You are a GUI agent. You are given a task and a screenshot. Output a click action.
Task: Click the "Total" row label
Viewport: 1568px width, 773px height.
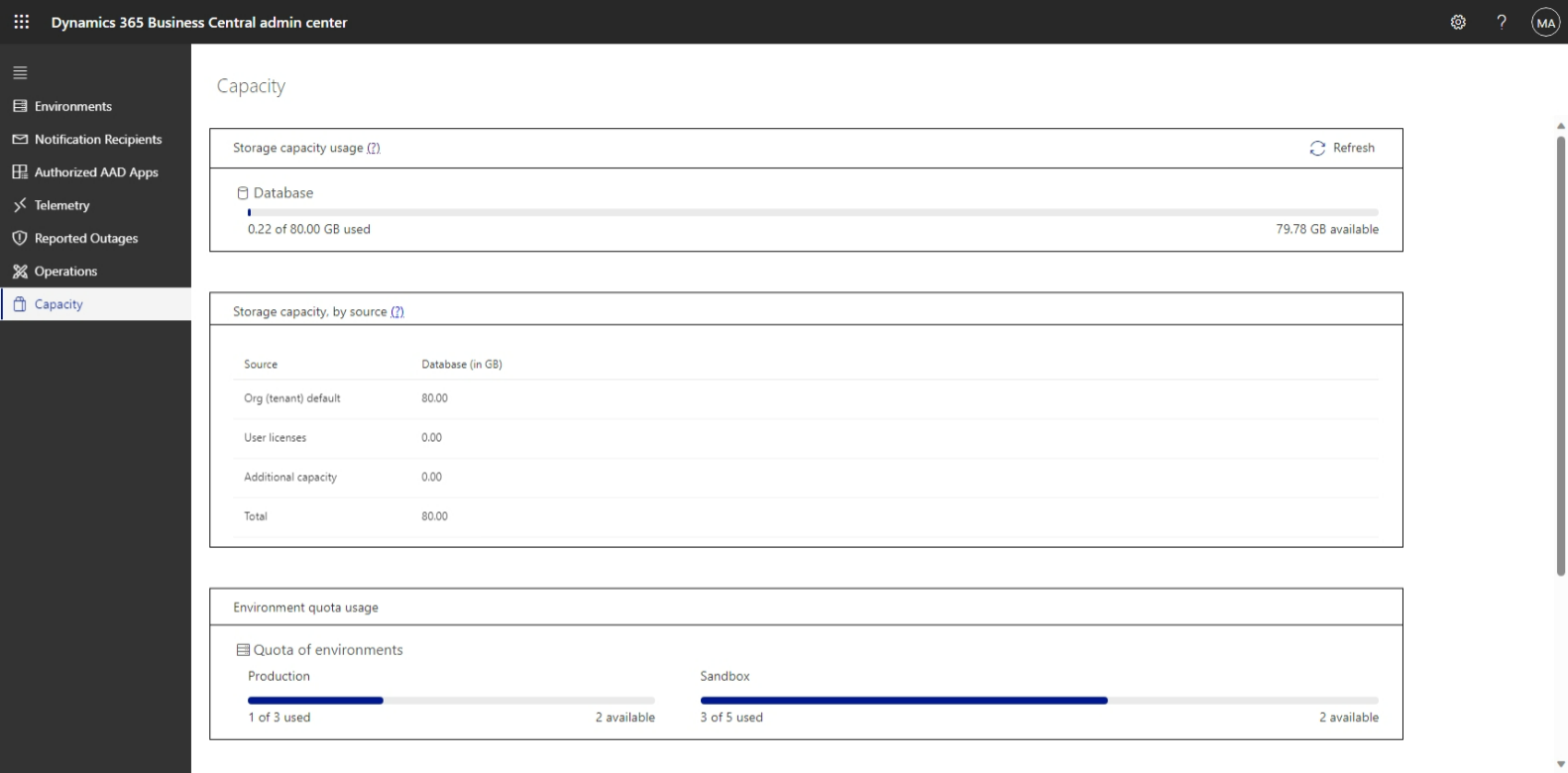click(256, 516)
